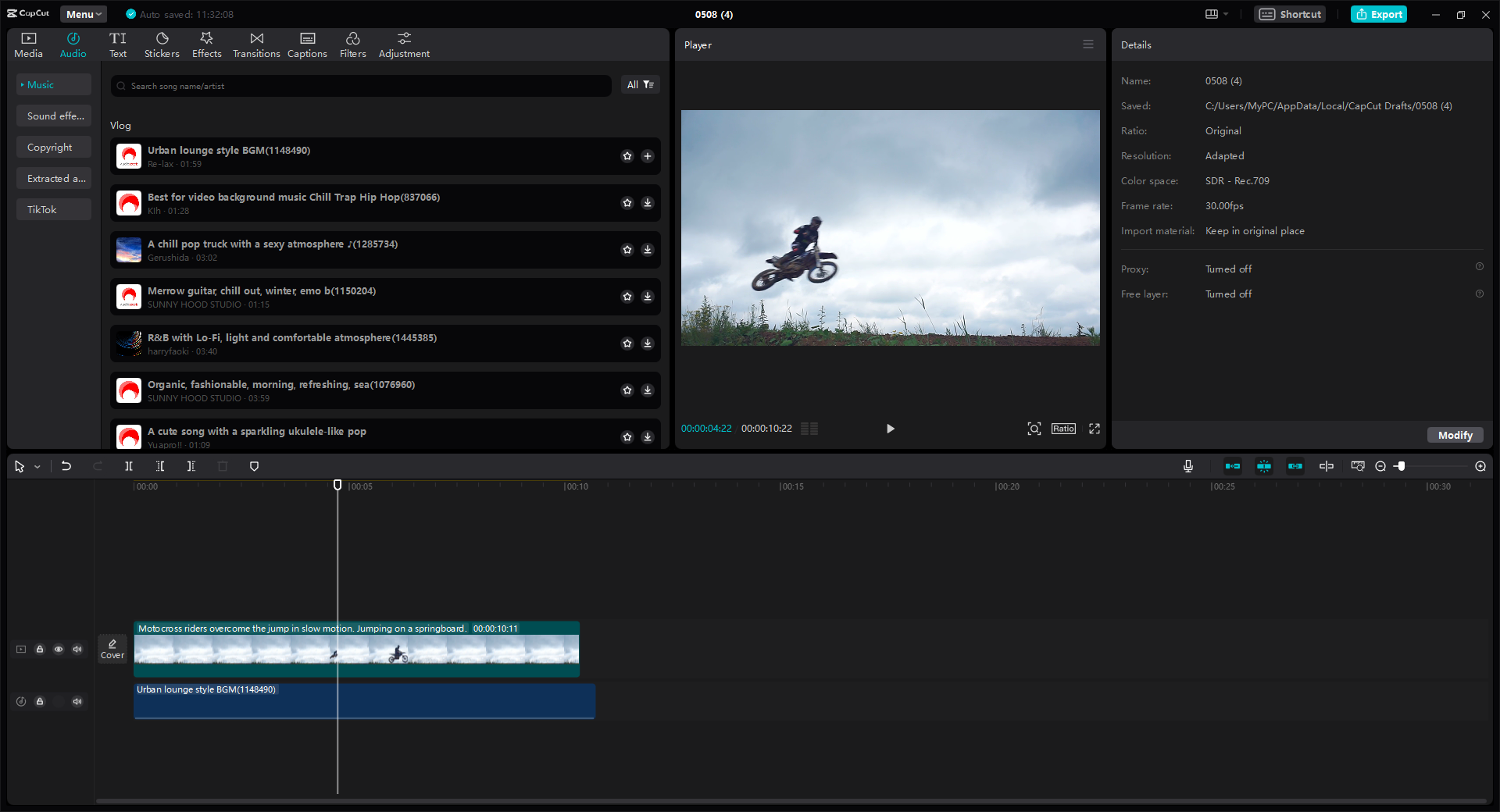Viewport: 1500px width, 812px height.
Task: Split the clip at the playhead
Action: click(x=129, y=466)
